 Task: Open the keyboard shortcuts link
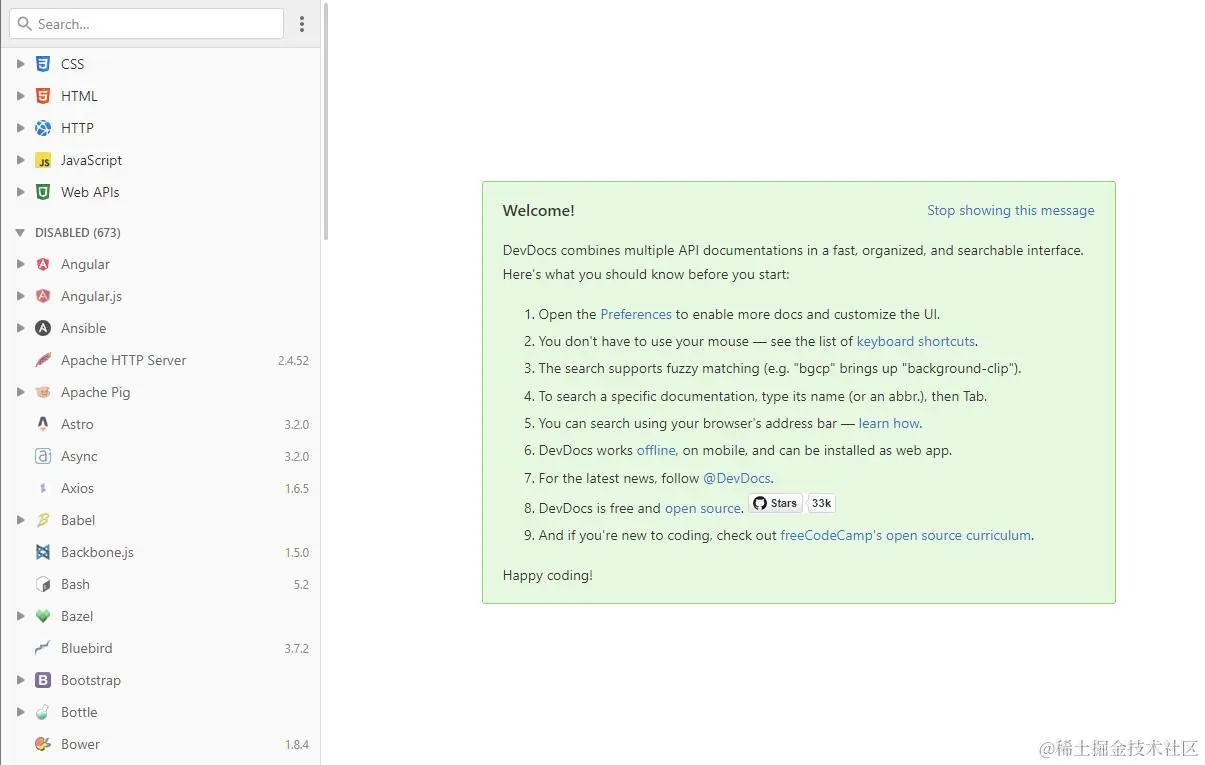(916, 341)
